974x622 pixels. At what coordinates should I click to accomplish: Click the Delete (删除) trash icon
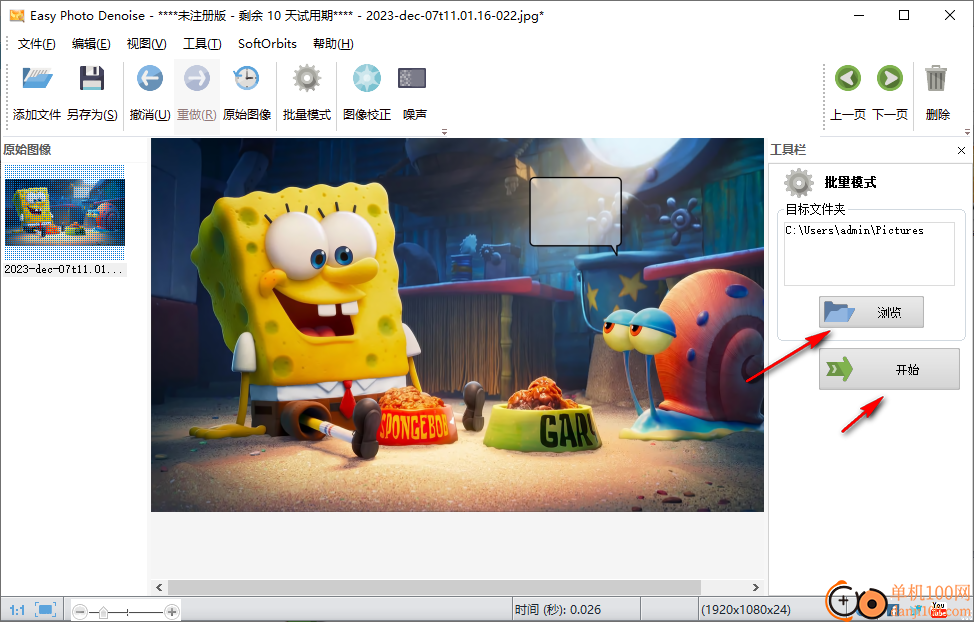pyautogui.click(x=936, y=78)
